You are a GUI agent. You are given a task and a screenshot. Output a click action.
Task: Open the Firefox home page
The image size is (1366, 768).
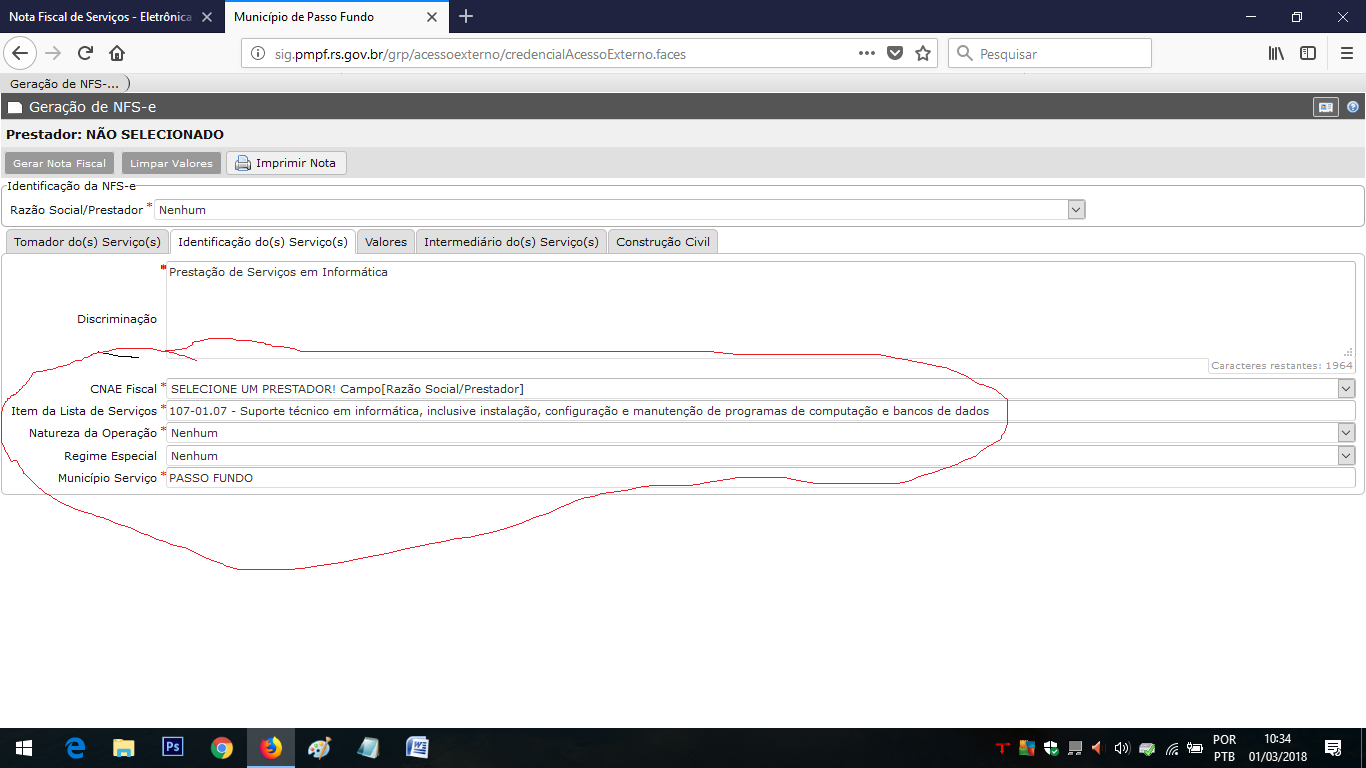pyautogui.click(x=117, y=53)
